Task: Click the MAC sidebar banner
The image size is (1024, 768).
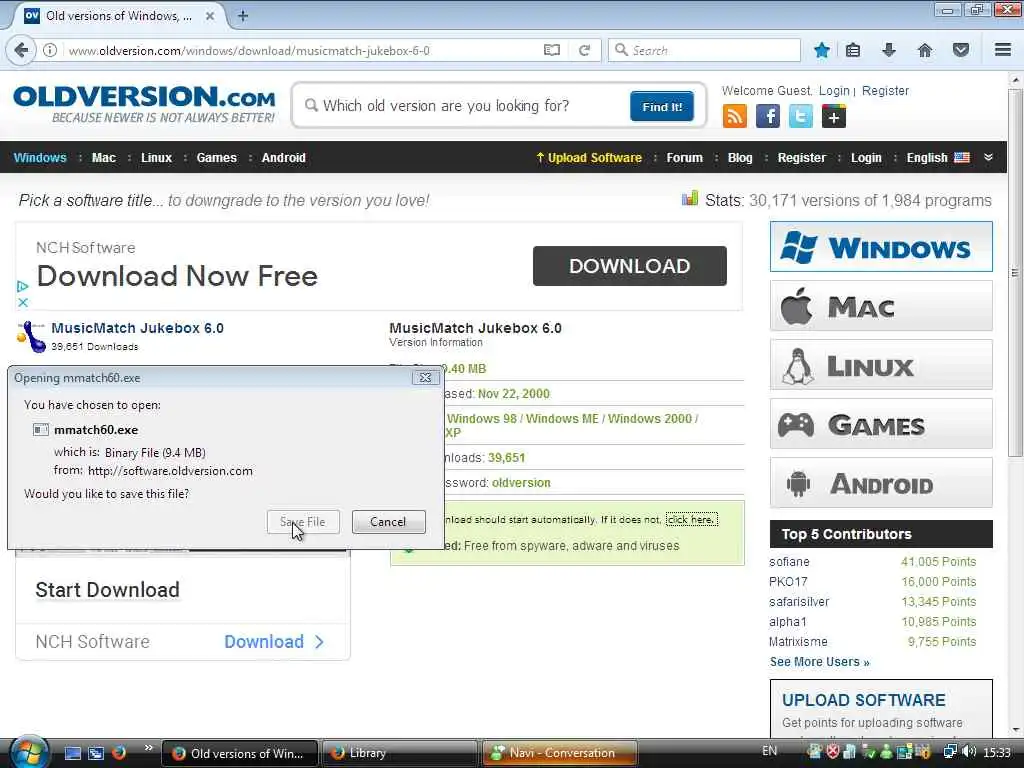Action: 881,306
